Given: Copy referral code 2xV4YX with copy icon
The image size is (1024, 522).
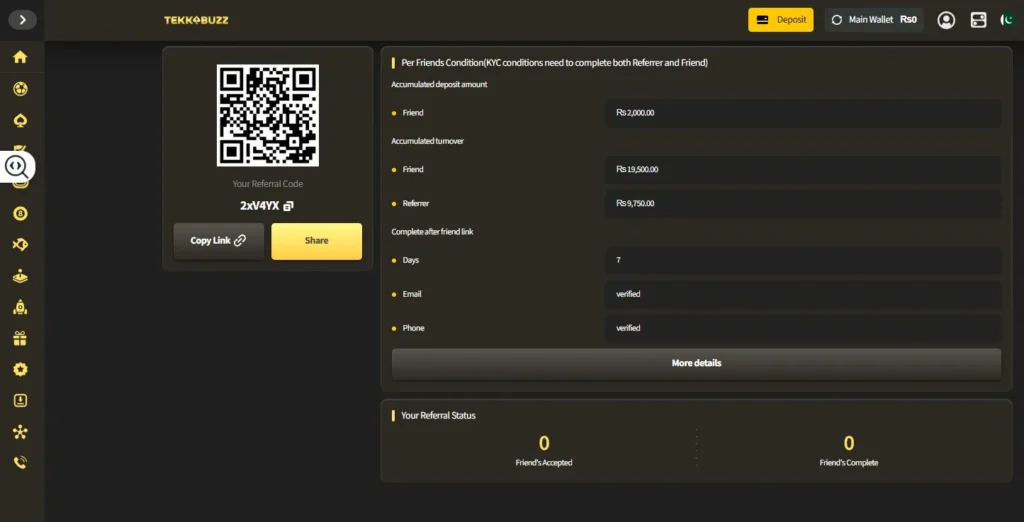Looking at the screenshot, I should (289, 206).
